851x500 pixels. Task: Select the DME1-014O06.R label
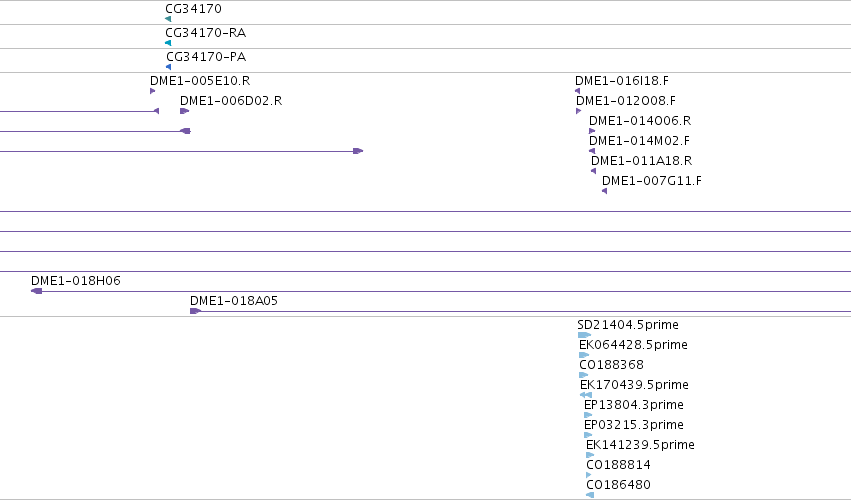pos(640,121)
